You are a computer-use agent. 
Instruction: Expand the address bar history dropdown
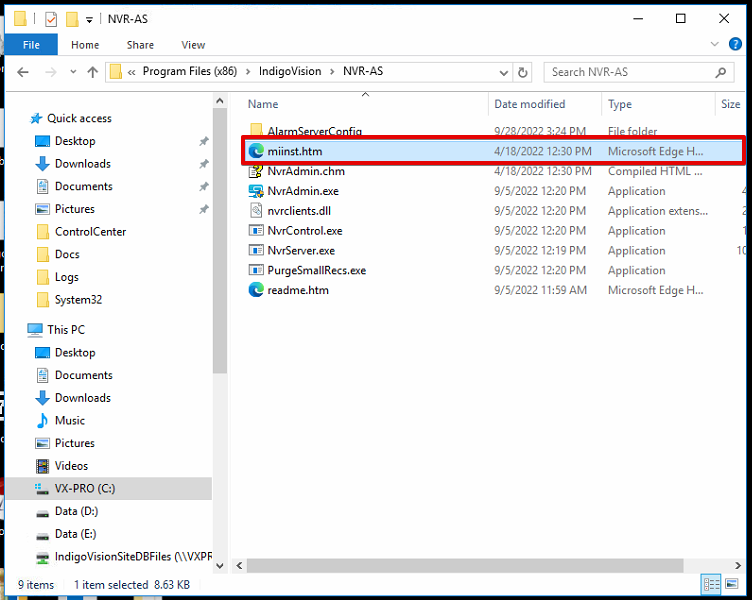[504, 72]
